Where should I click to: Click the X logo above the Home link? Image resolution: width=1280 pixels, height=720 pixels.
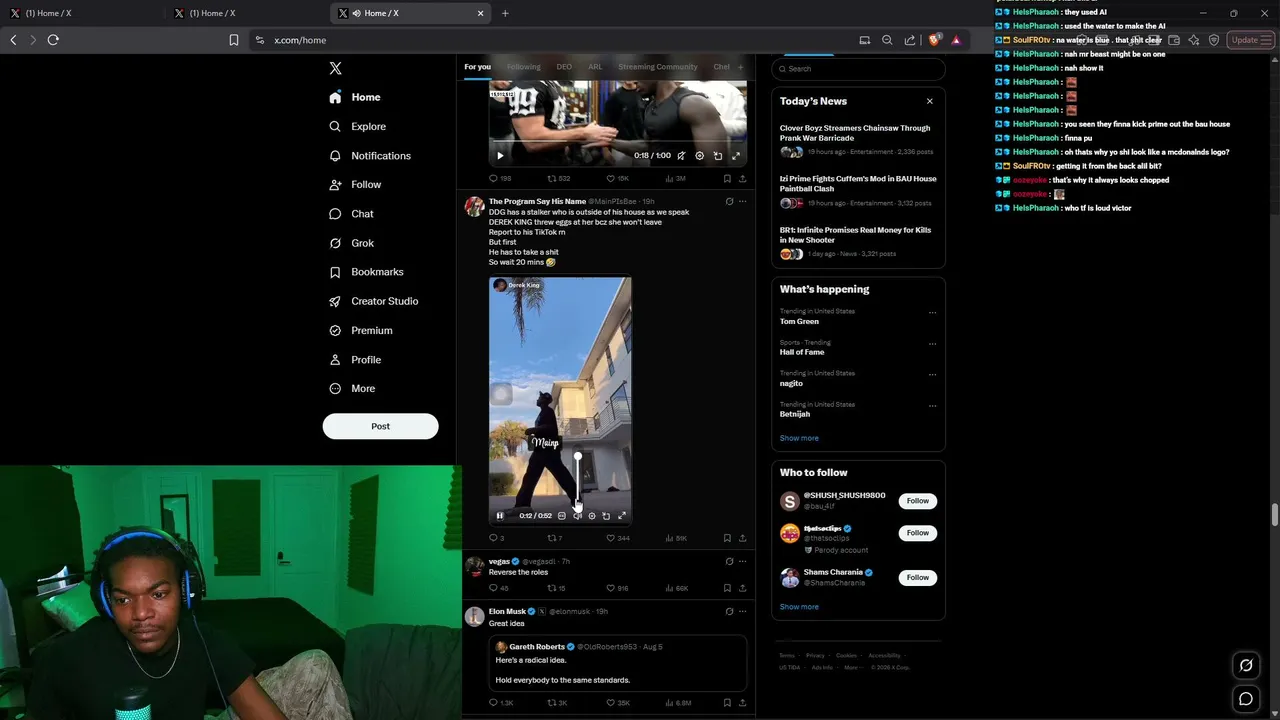336,68
